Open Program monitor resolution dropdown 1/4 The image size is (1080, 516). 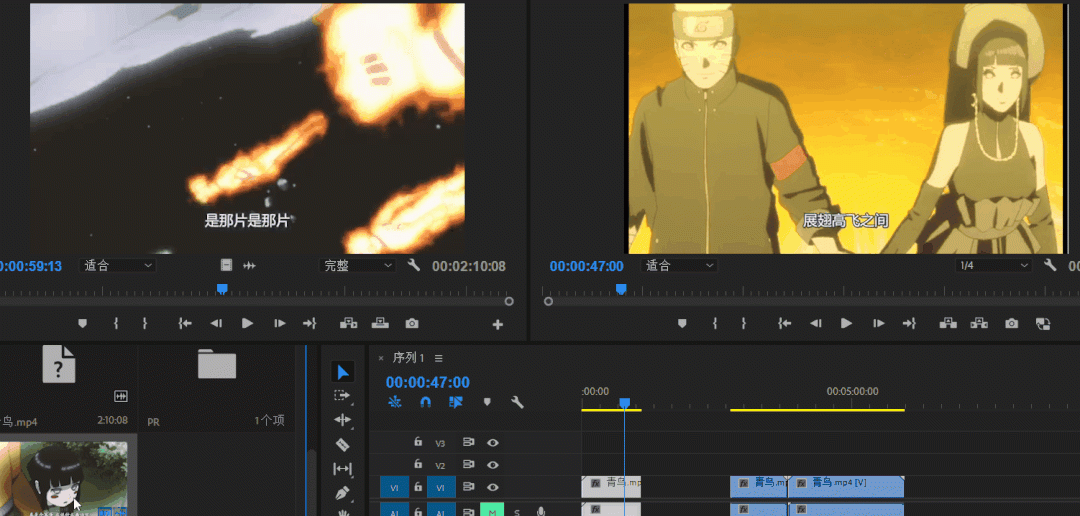994,265
